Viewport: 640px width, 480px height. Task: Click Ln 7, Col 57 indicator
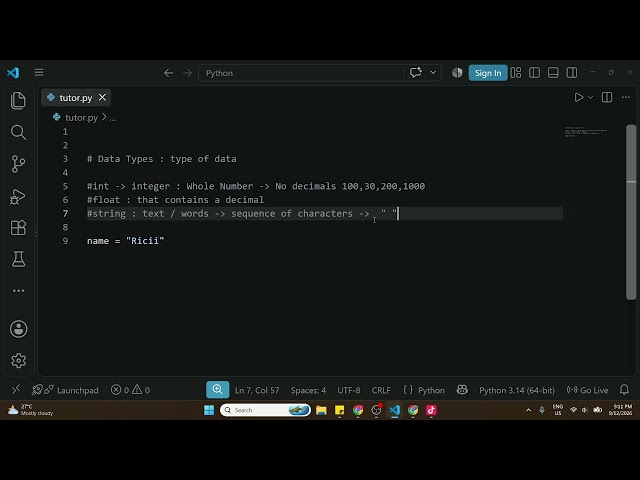pyautogui.click(x=257, y=390)
